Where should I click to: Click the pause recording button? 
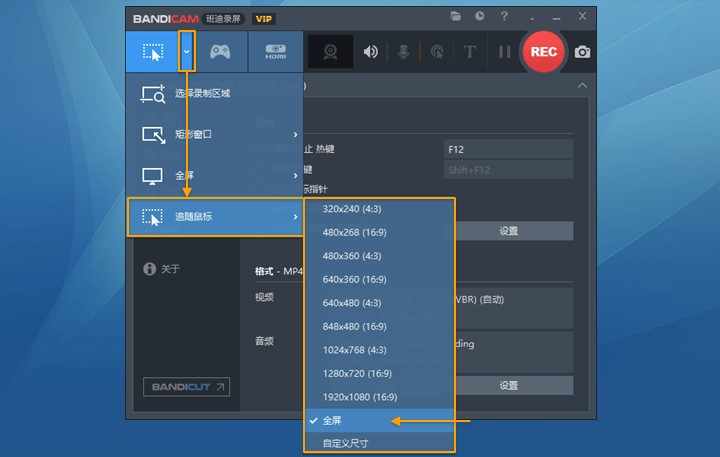[x=505, y=51]
